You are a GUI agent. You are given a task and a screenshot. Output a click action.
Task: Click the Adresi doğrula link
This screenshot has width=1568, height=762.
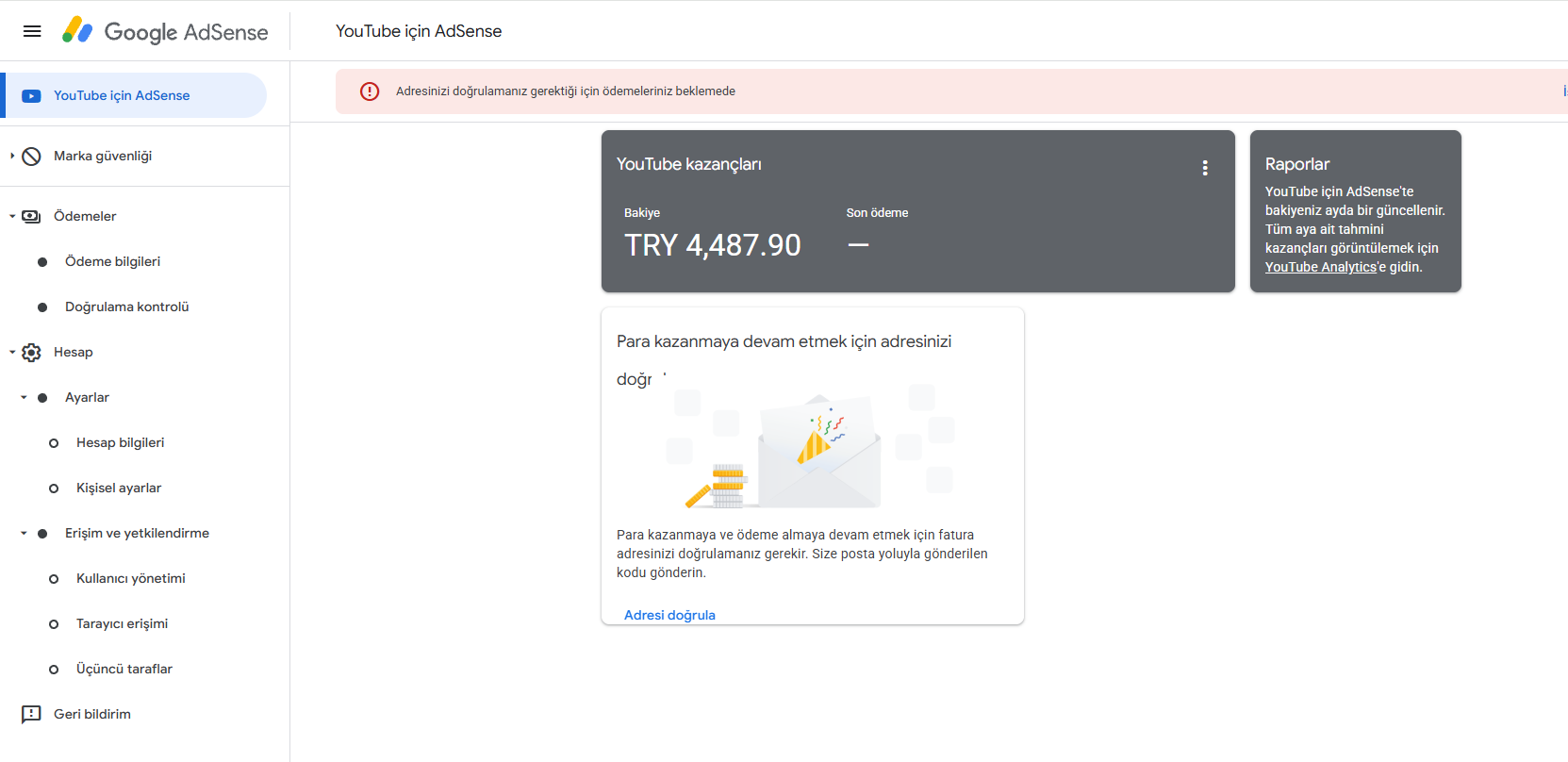pyautogui.click(x=669, y=615)
